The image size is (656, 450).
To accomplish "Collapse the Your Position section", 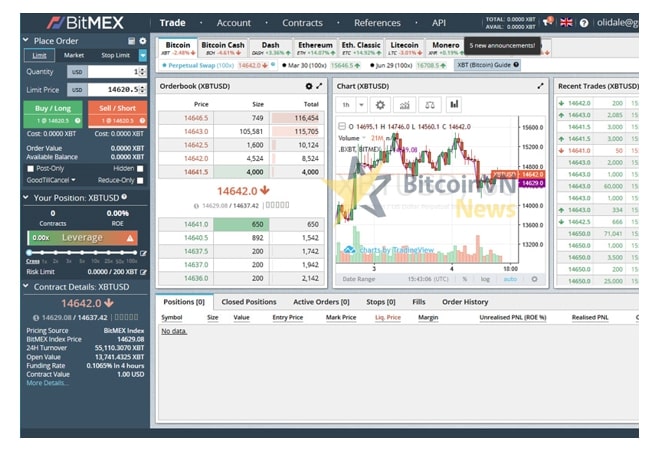I will (26, 197).
